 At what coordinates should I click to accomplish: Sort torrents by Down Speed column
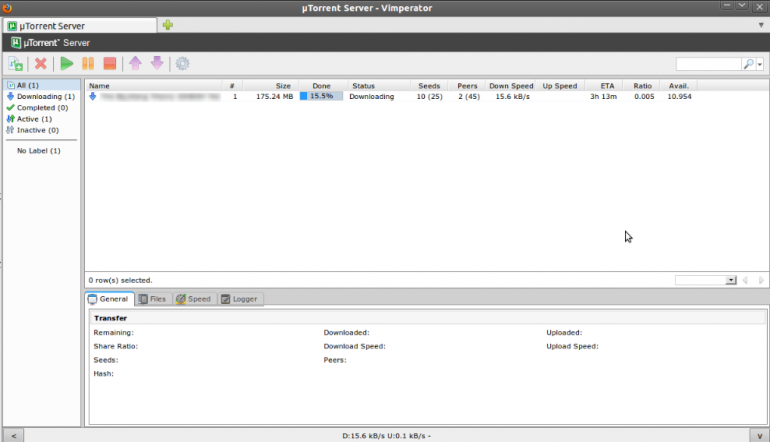click(x=511, y=86)
